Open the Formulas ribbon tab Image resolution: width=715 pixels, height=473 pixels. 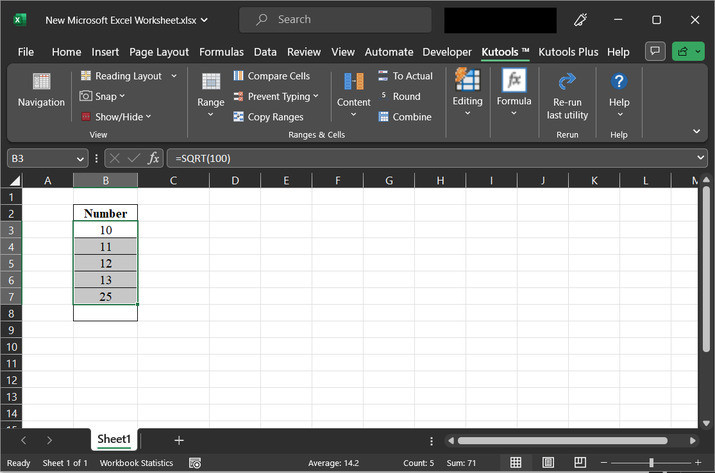coord(221,52)
